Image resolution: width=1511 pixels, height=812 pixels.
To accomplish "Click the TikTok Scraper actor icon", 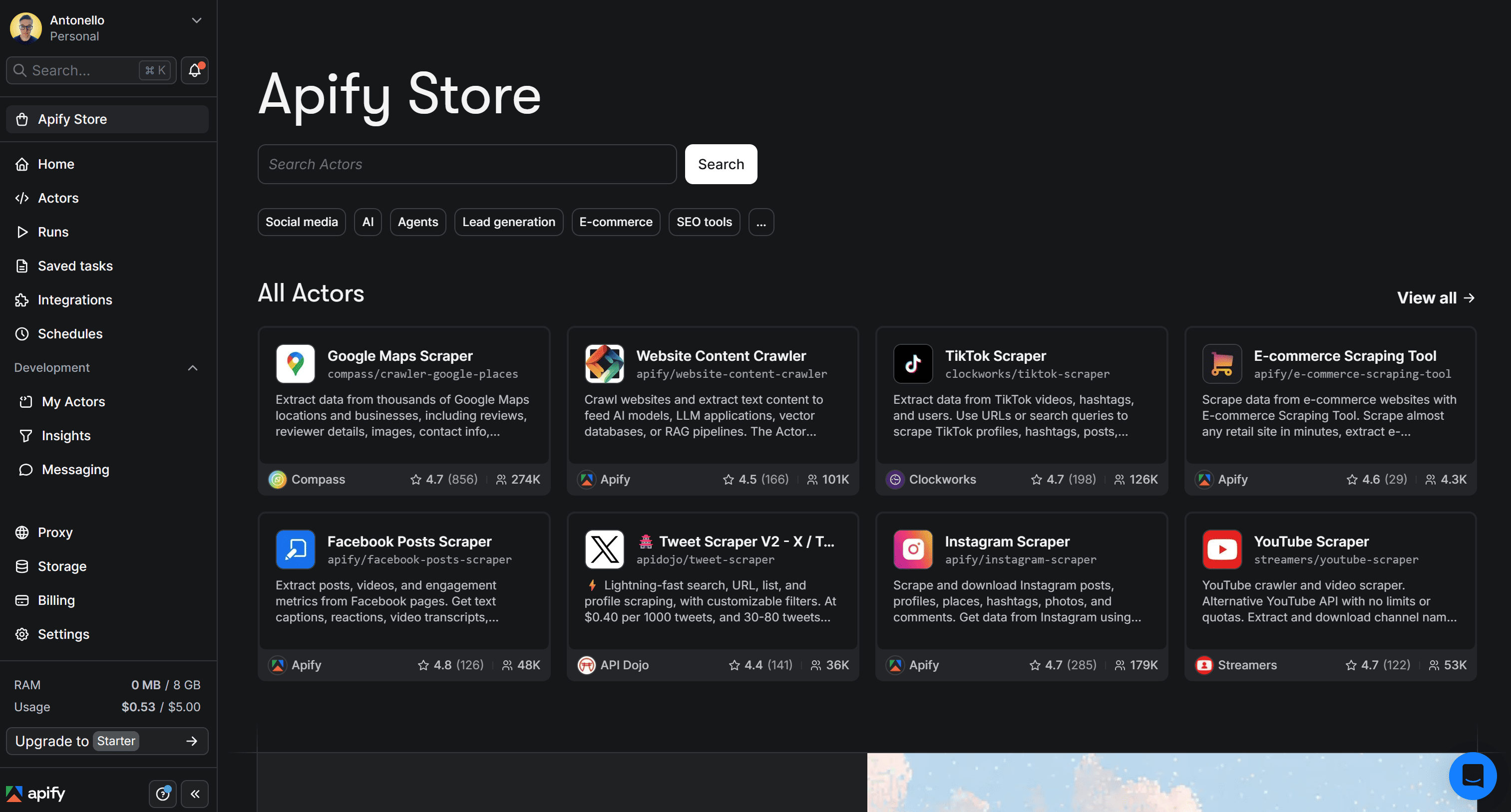I will tap(913, 363).
